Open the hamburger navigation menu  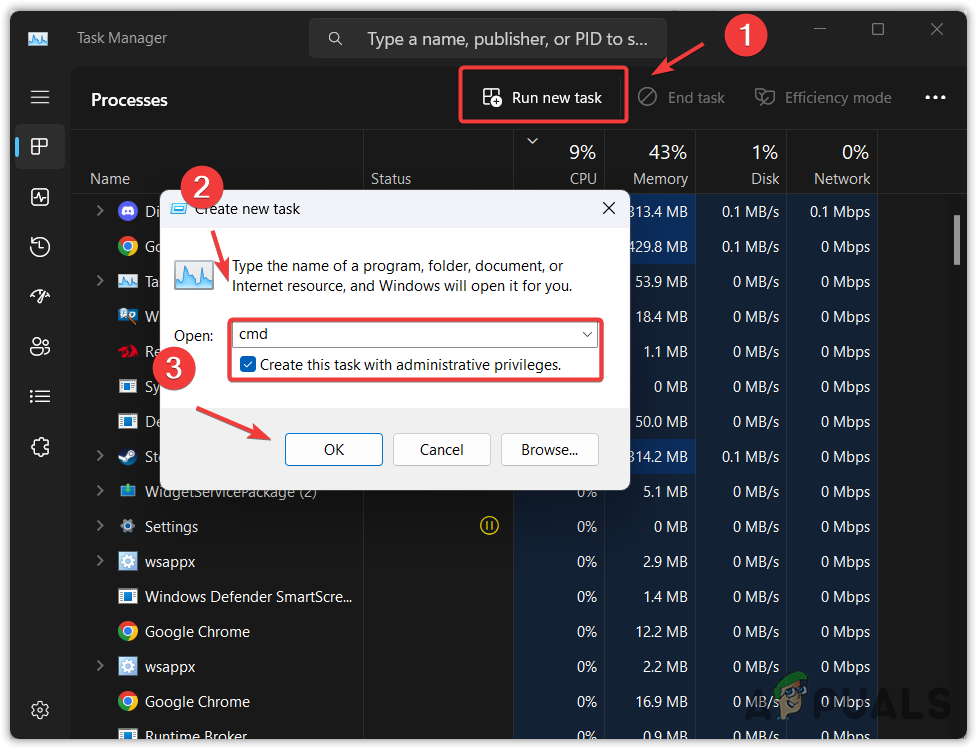point(40,97)
